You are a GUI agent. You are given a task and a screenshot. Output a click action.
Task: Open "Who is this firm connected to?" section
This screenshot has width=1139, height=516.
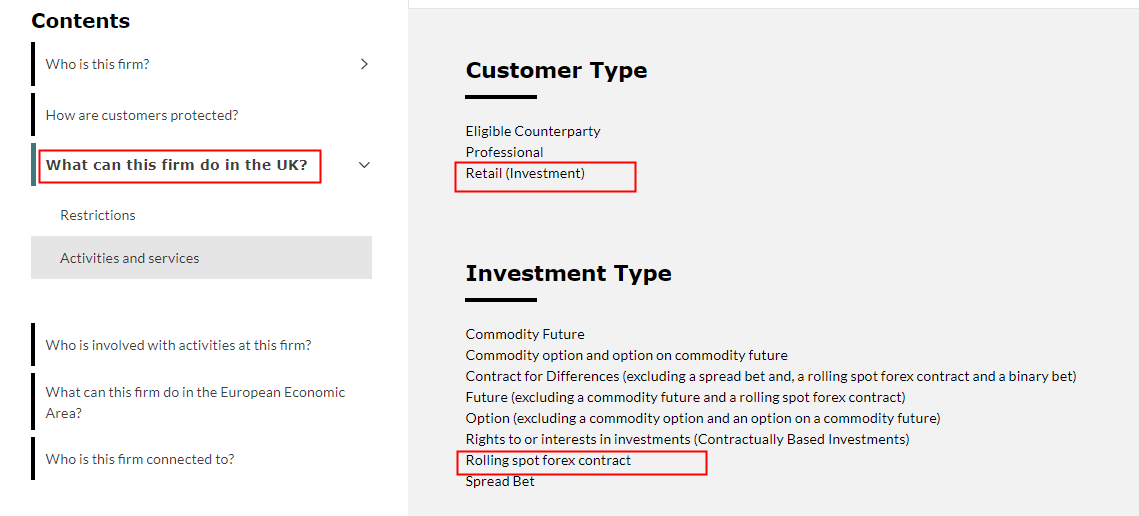140,459
